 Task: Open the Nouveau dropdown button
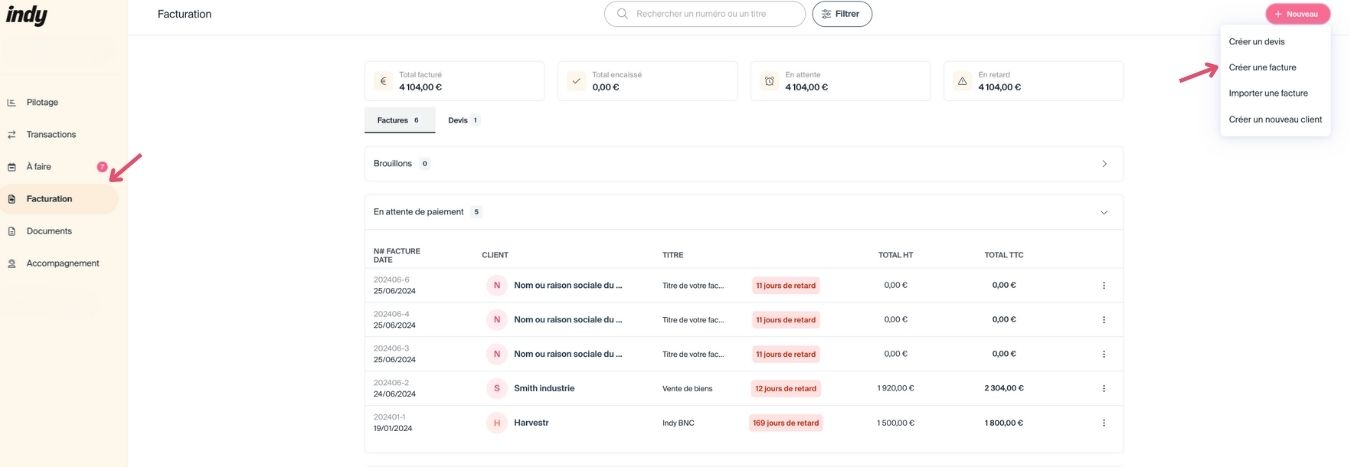[1297, 14]
